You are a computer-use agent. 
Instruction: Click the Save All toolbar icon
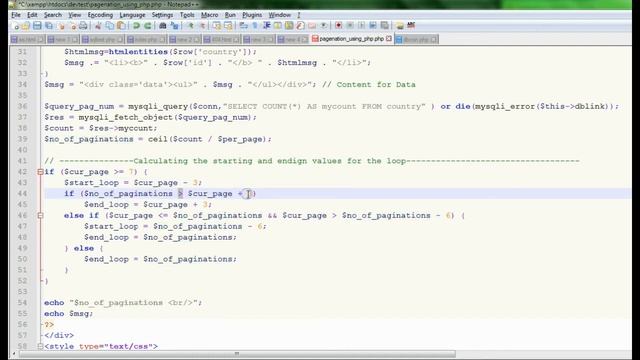coord(49,26)
